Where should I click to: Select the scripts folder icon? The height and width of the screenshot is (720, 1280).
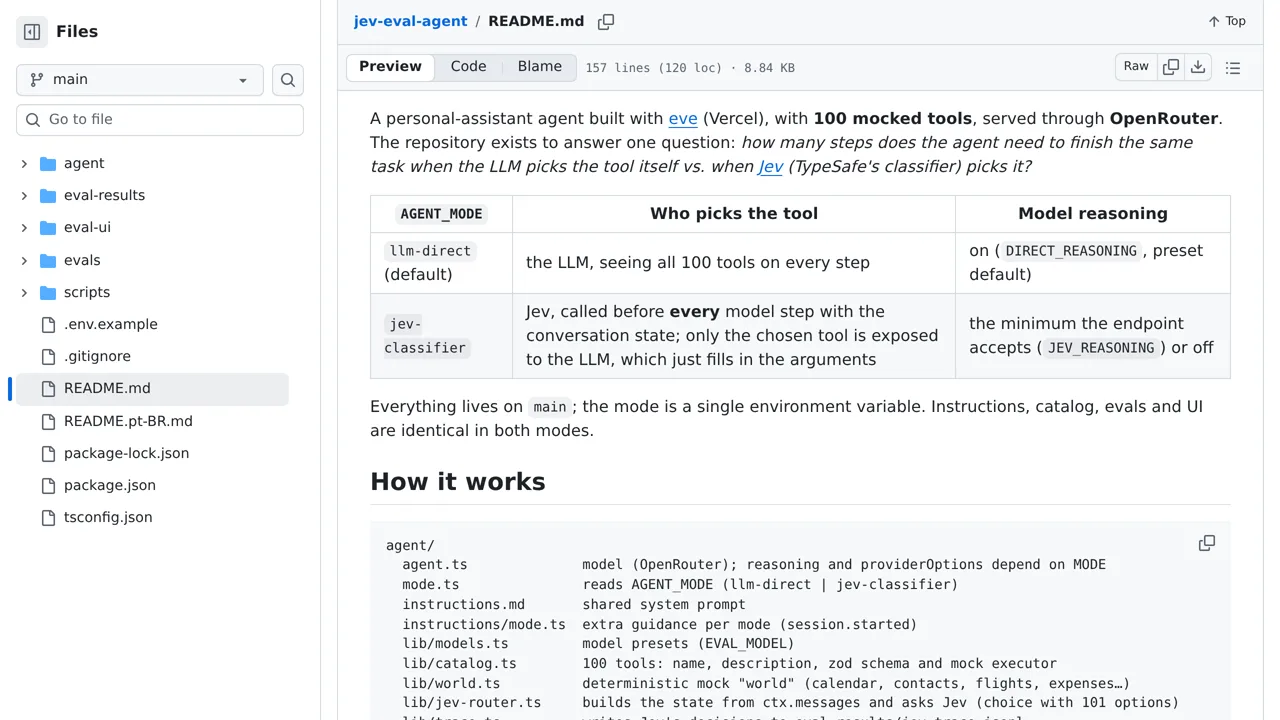tap(48, 293)
